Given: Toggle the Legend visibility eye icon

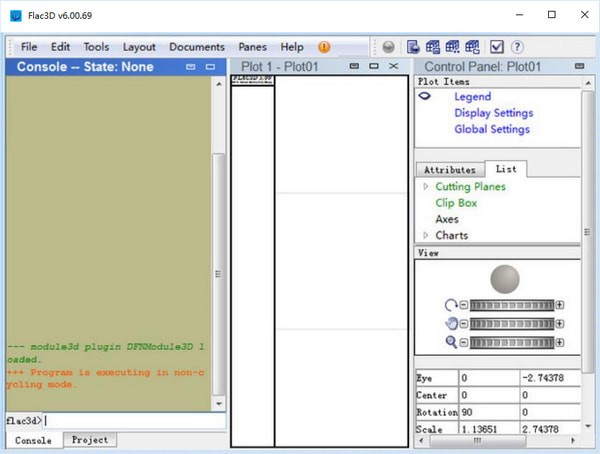Looking at the screenshot, I should (425, 97).
